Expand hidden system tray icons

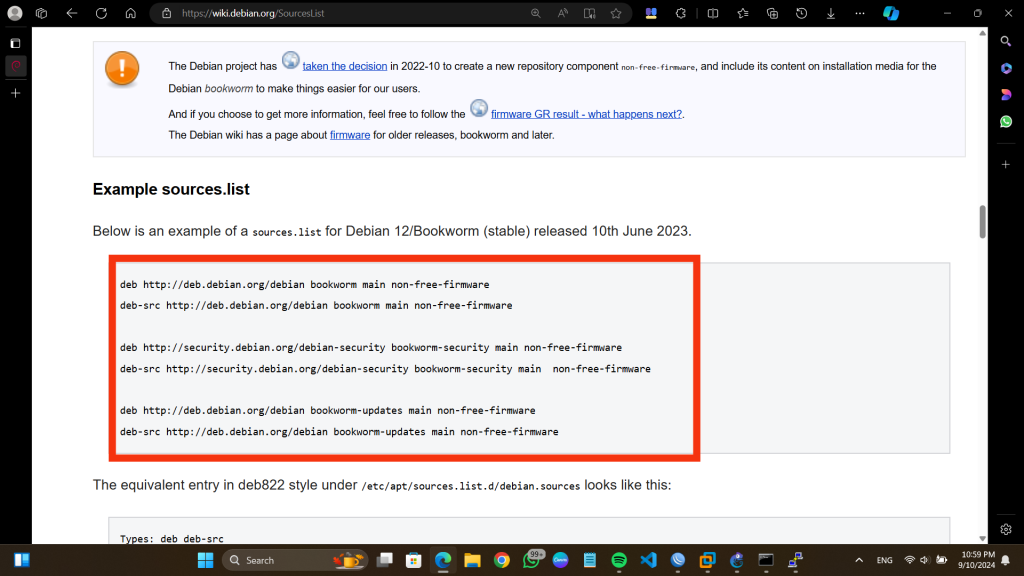pyautogui.click(x=858, y=560)
